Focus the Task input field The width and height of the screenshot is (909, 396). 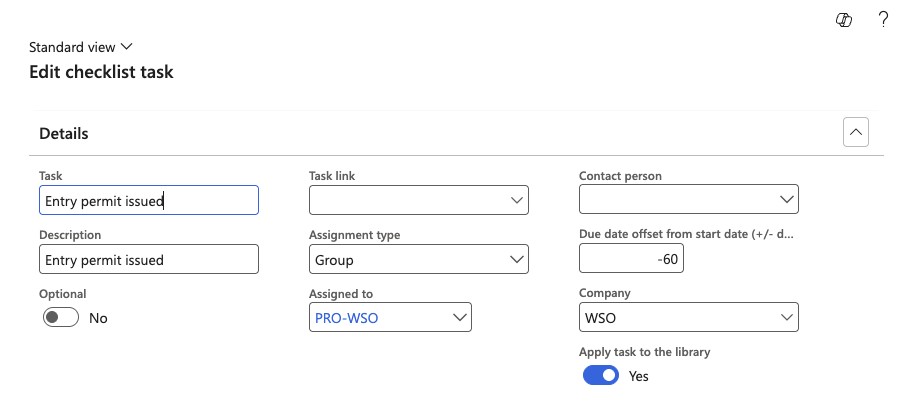click(x=149, y=200)
